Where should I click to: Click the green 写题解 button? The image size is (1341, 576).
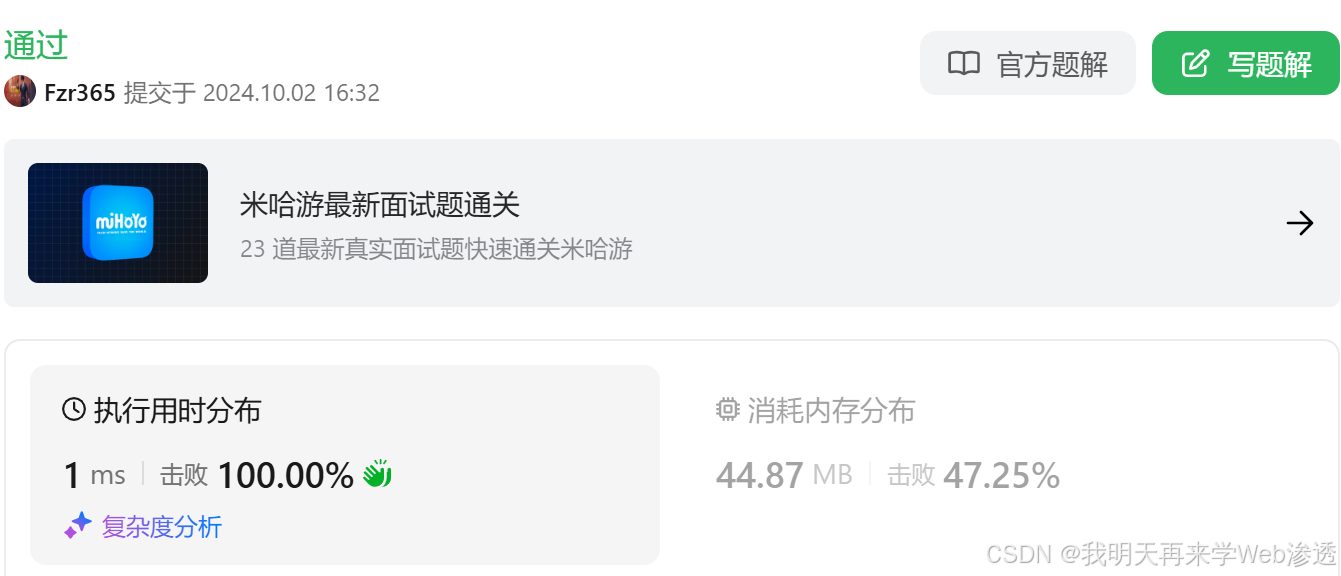(1245, 63)
